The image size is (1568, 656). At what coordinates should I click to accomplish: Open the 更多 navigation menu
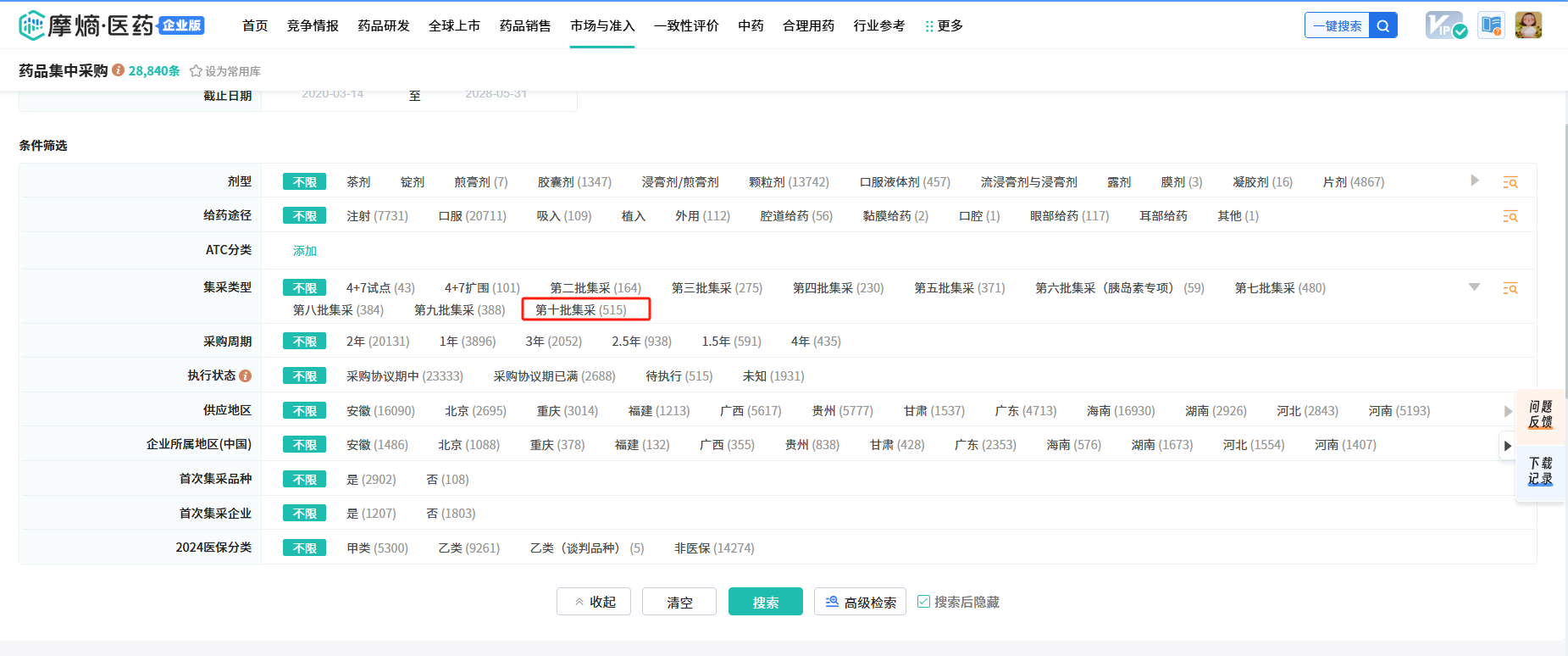click(x=944, y=25)
